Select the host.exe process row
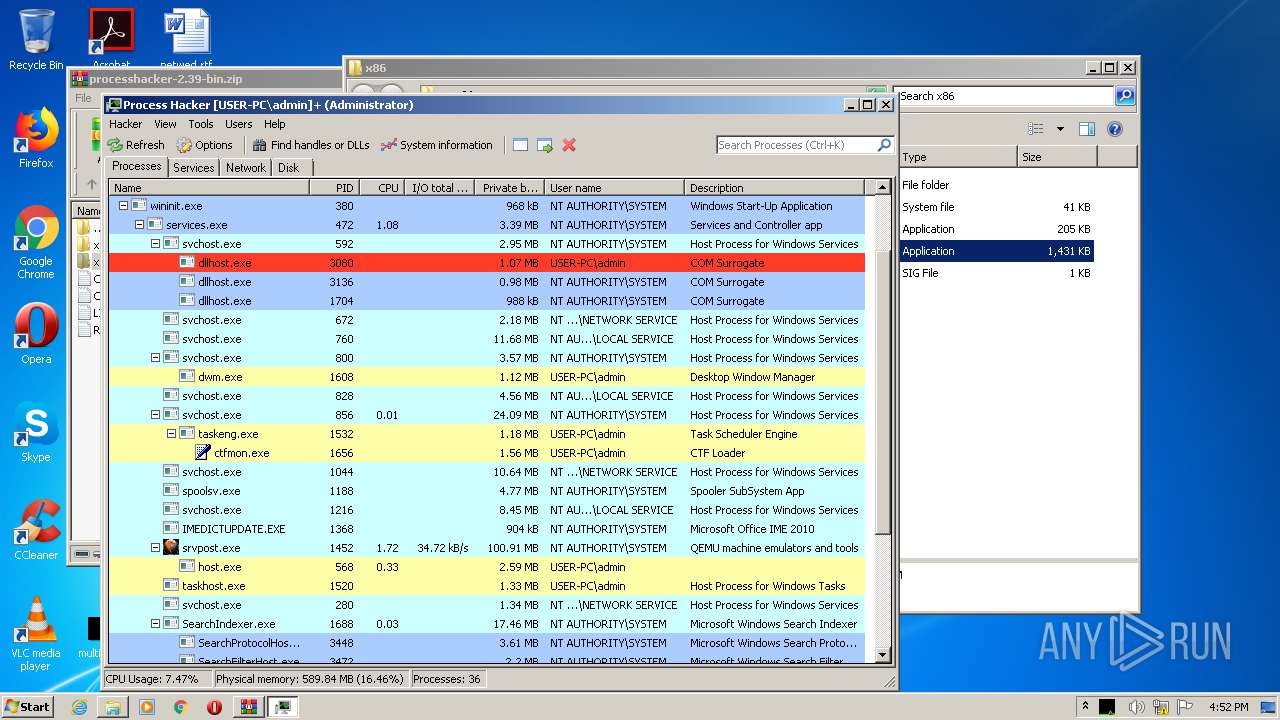 coord(487,567)
